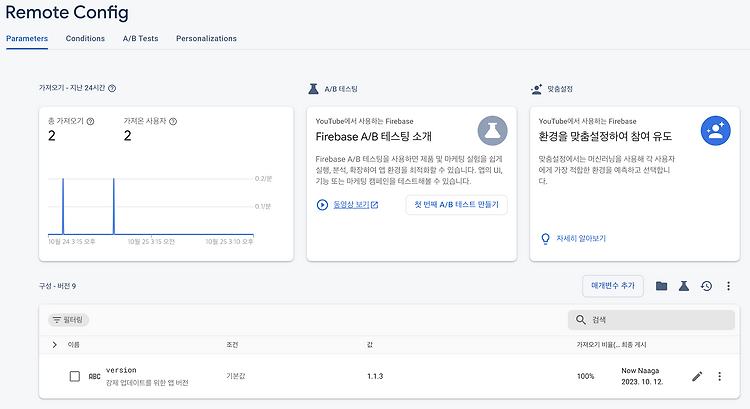Switch to the Parameters tab

pos(27,39)
